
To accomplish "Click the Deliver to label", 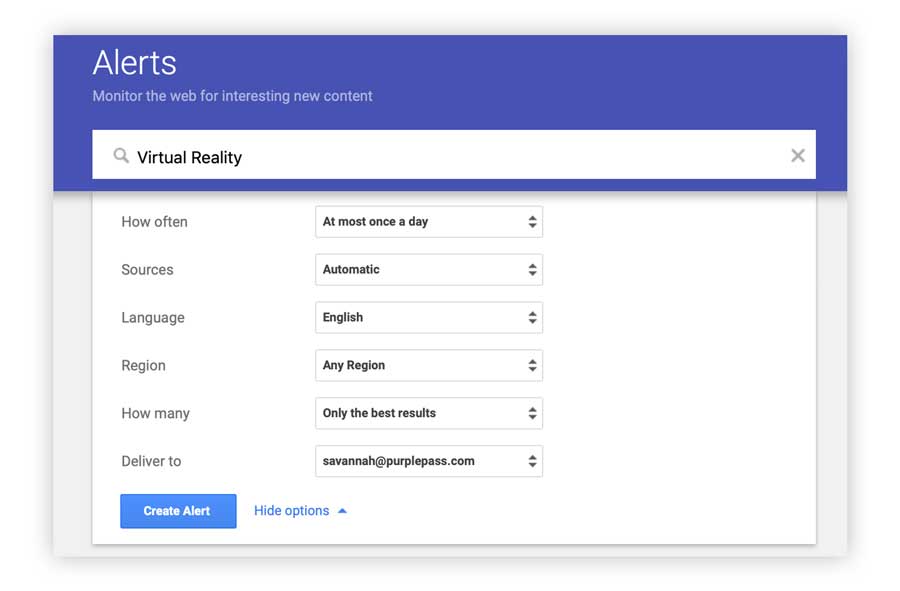I will pyautogui.click(x=151, y=461).
